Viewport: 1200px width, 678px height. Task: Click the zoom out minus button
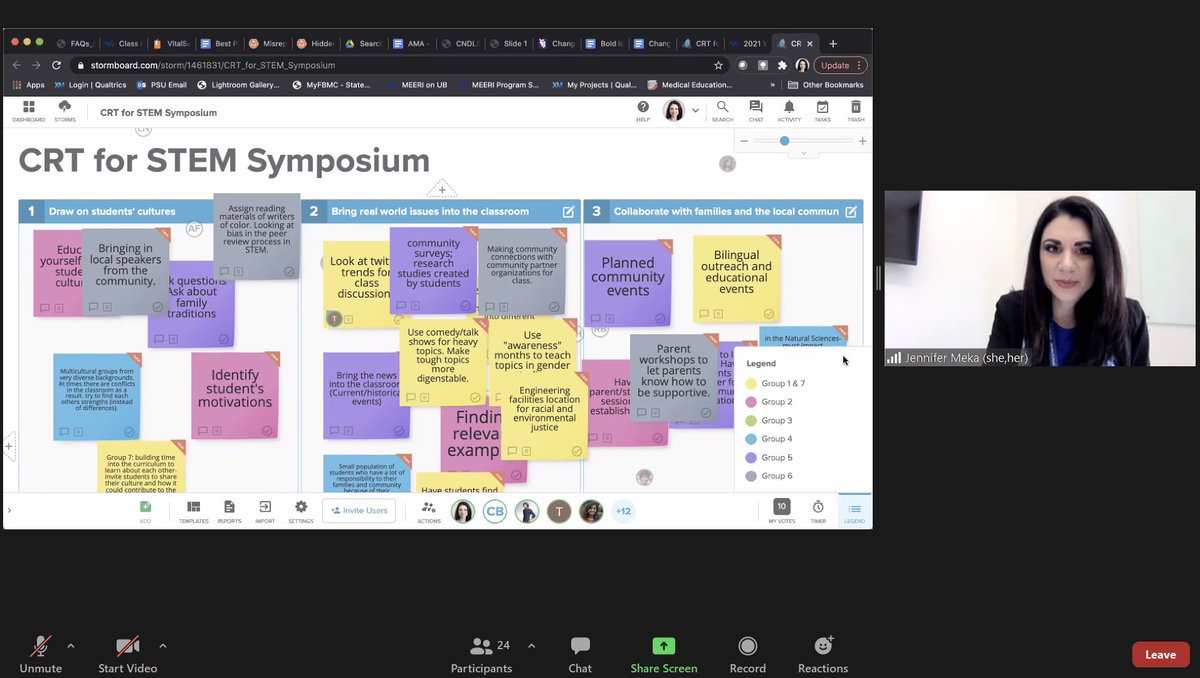click(x=744, y=141)
